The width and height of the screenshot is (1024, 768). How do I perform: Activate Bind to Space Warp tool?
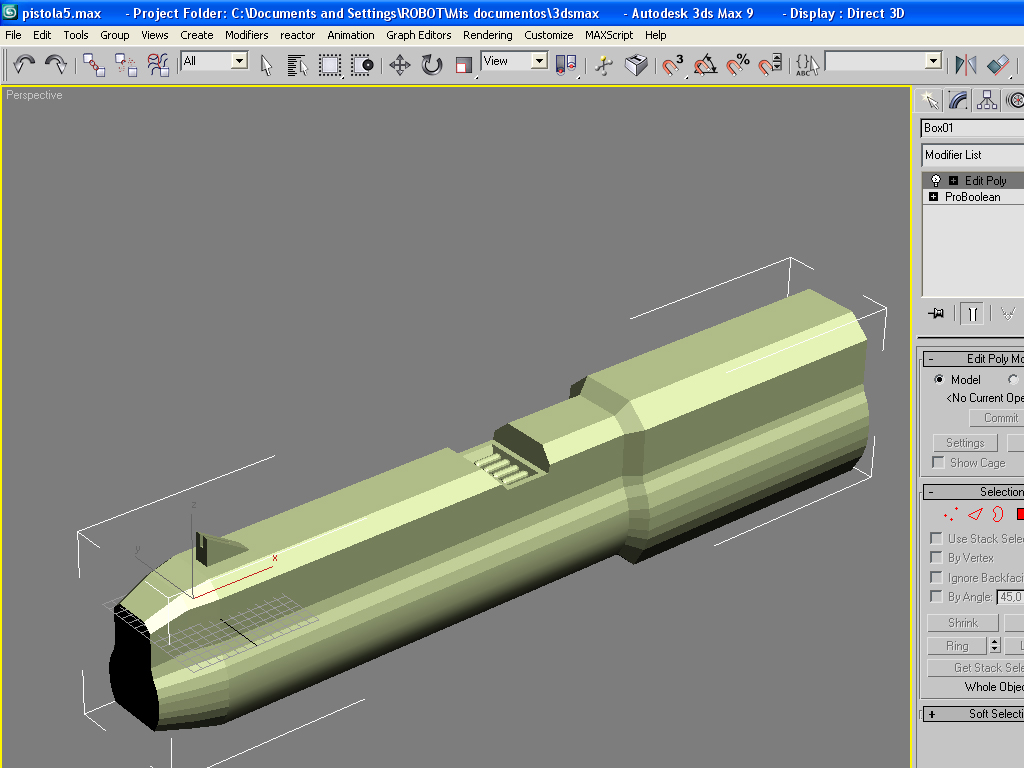[x=157, y=64]
